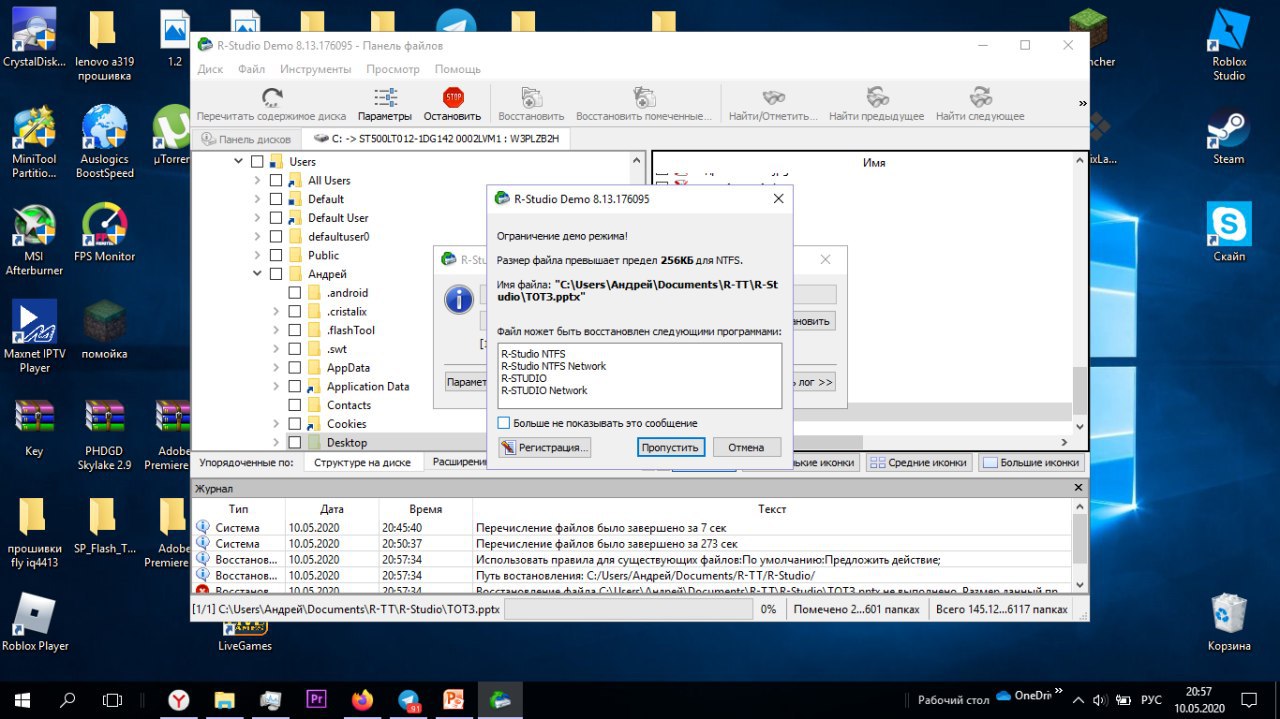
Task: Collapse the Андрей tree node
Action: [257, 274]
